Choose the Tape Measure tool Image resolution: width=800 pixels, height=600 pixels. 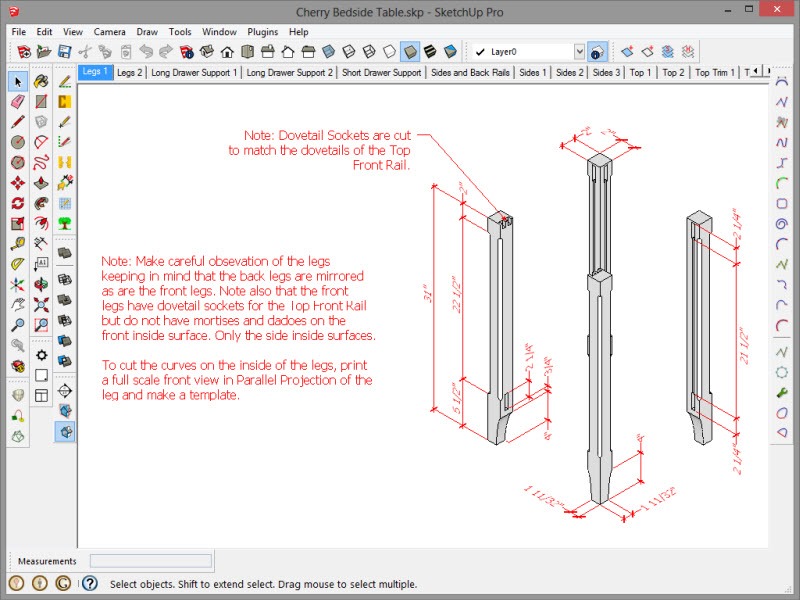[x=18, y=243]
